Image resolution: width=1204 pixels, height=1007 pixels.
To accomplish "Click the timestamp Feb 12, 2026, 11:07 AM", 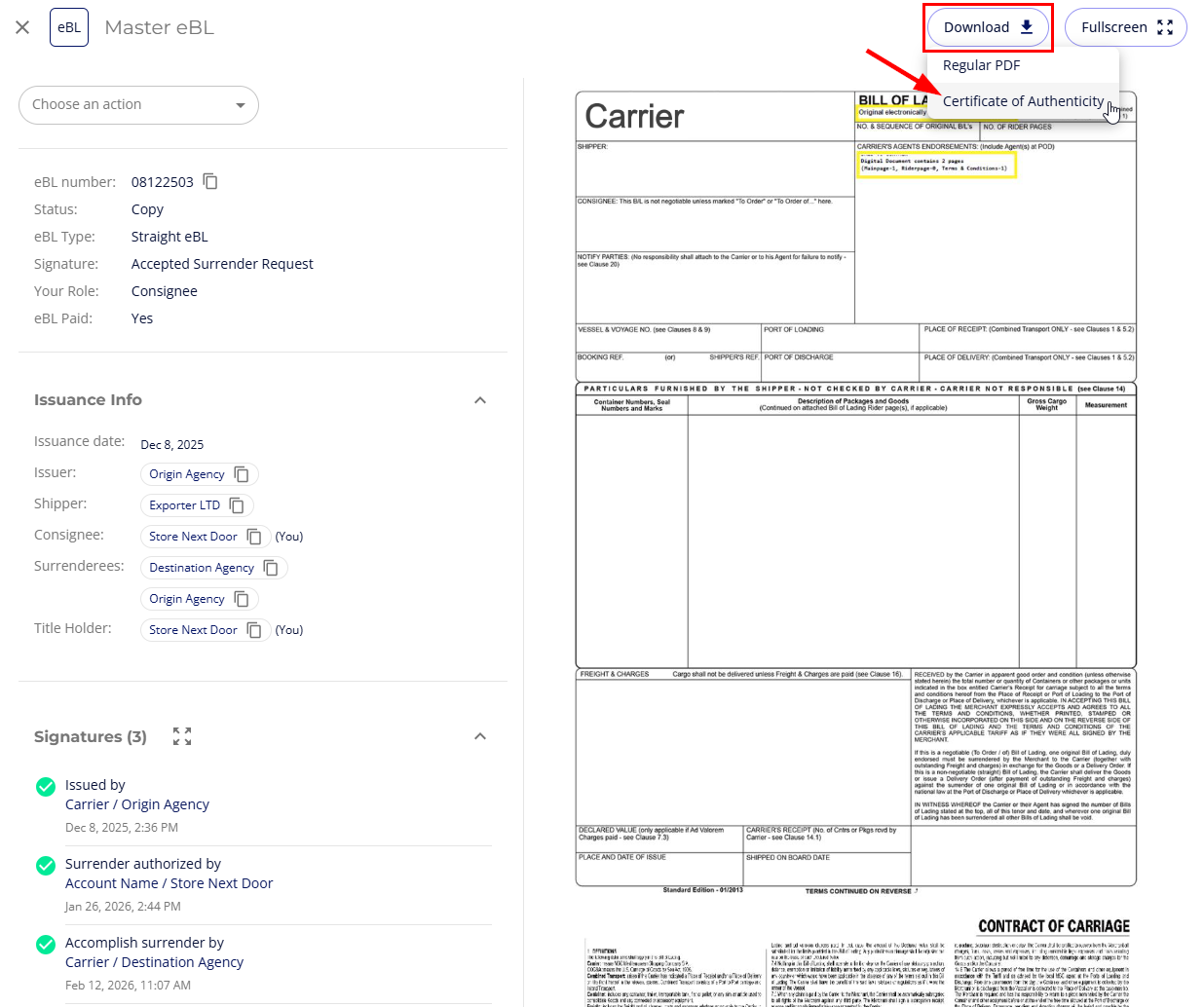I will tap(128, 986).
